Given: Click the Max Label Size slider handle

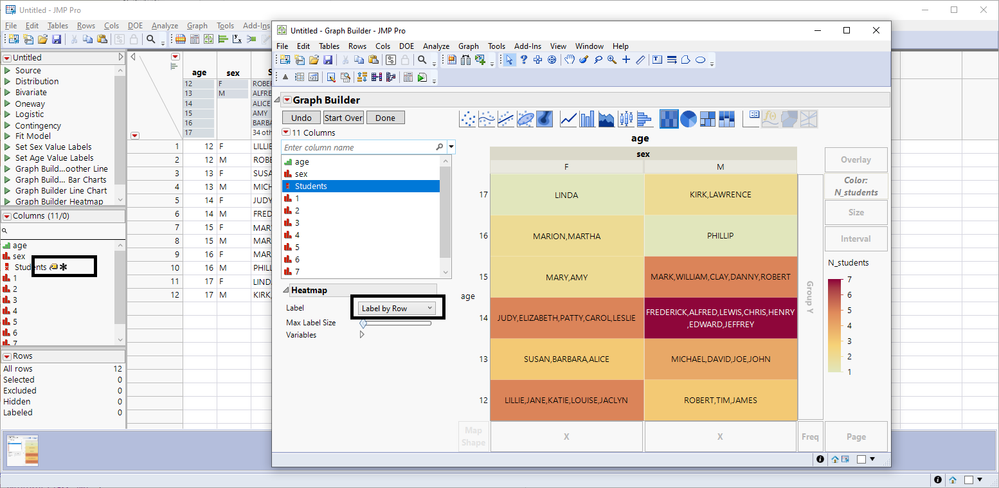Looking at the screenshot, I should (363, 323).
